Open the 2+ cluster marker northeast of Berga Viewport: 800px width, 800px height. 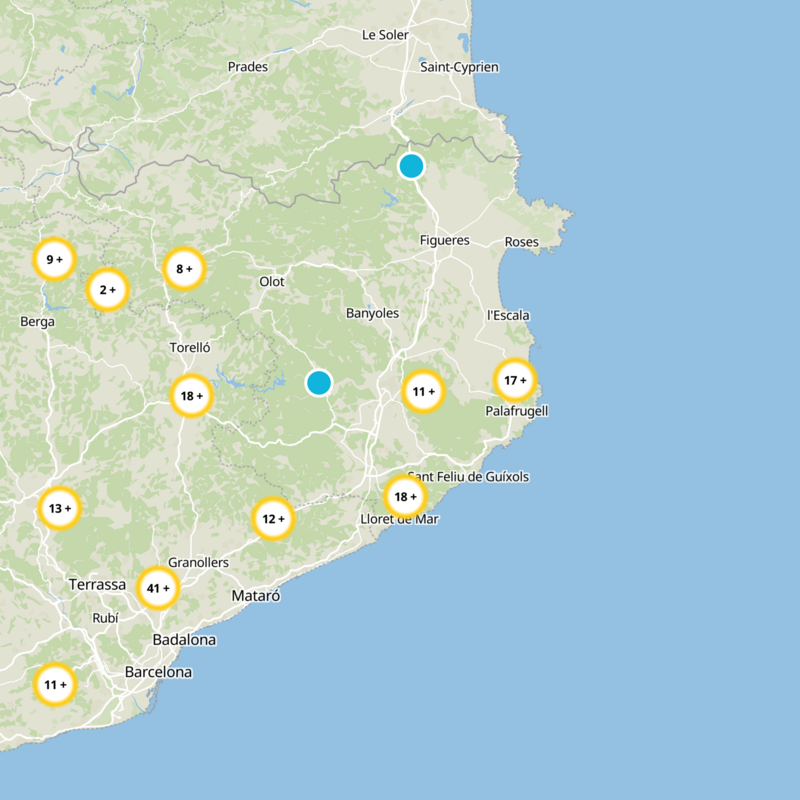tap(107, 290)
